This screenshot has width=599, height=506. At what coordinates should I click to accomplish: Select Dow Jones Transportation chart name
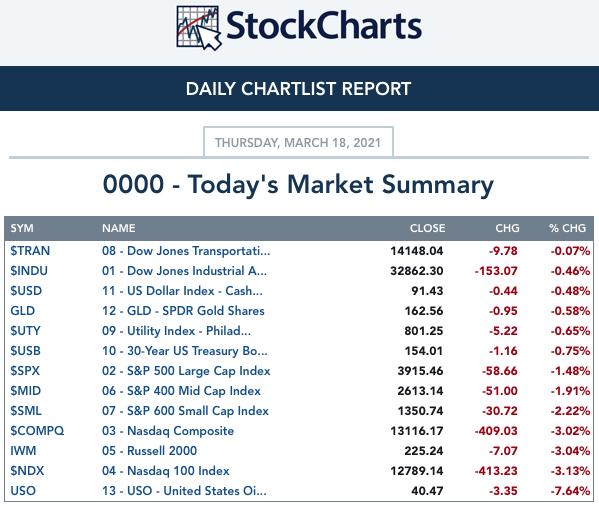click(186, 251)
